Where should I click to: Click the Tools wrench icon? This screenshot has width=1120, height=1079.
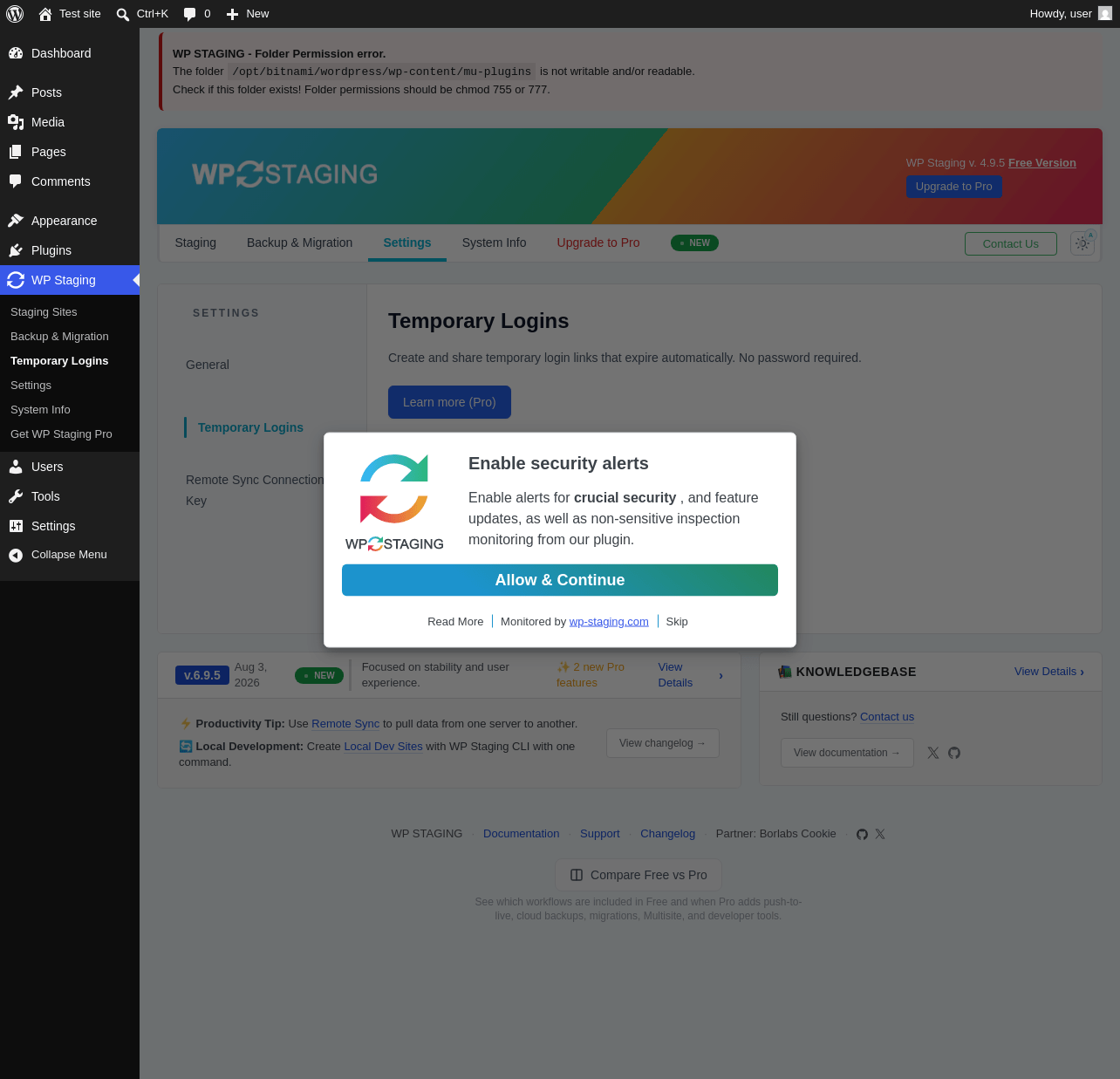(16, 496)
